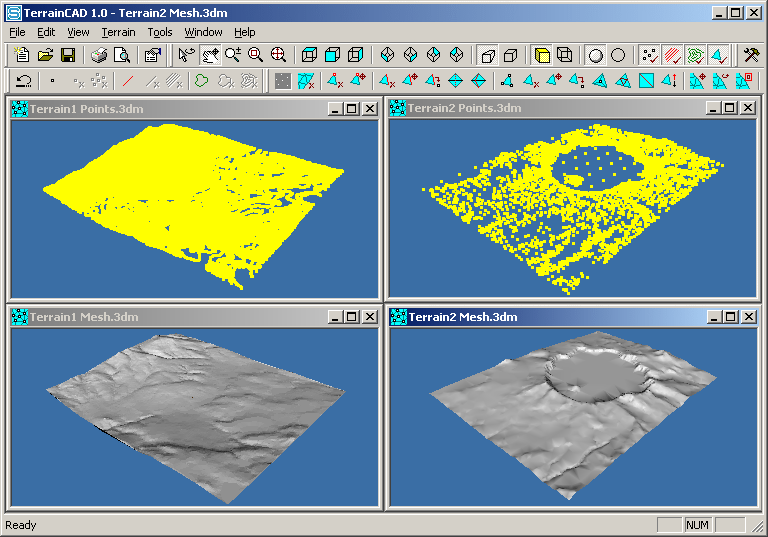
Task: Click the delete mesh icon with red X
Action: click(x=306, y=80)
